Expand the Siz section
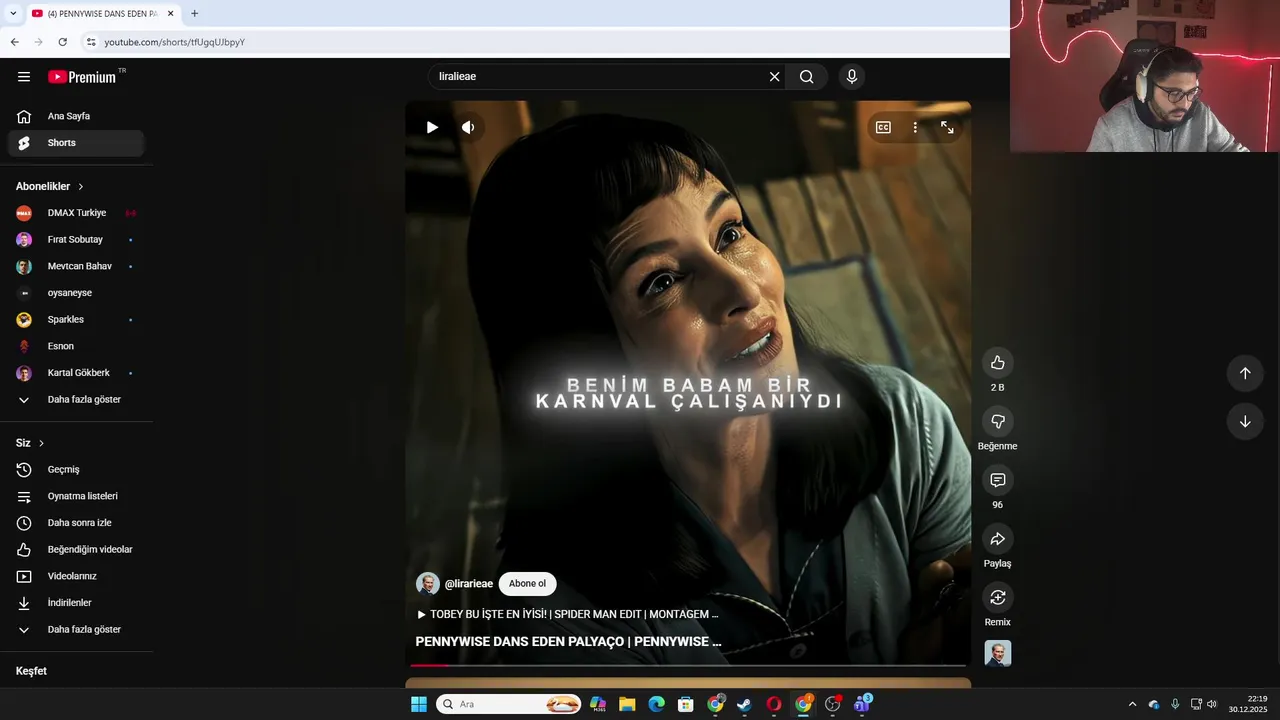 click(30, 443)
